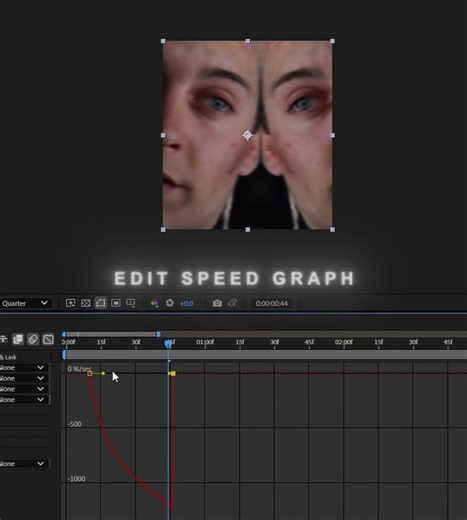Click the time navigator end handle

pos(158,334)
